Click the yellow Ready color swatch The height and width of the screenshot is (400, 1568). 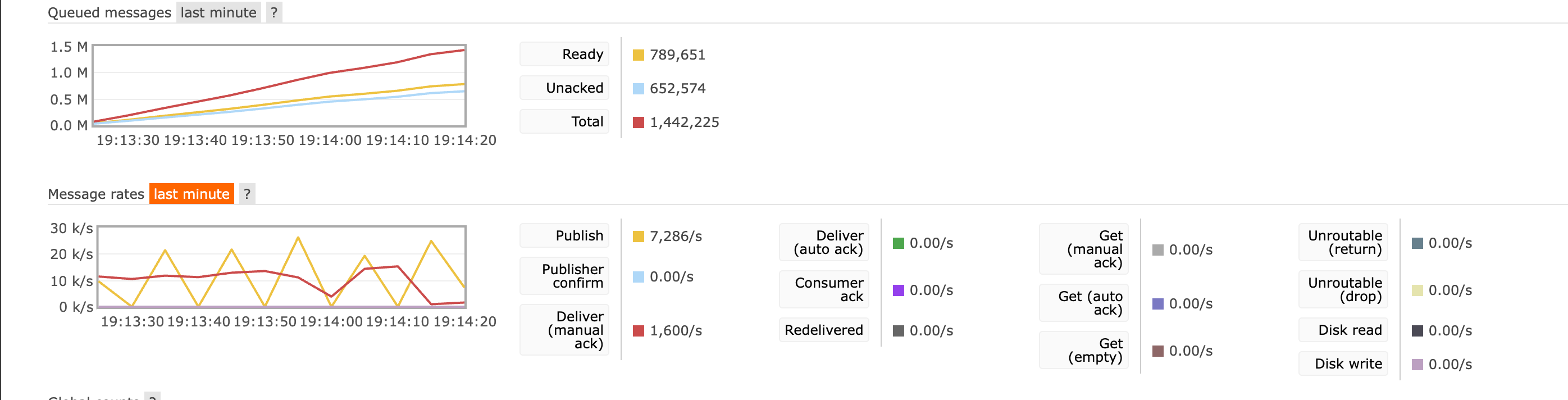tap(638, 55)
